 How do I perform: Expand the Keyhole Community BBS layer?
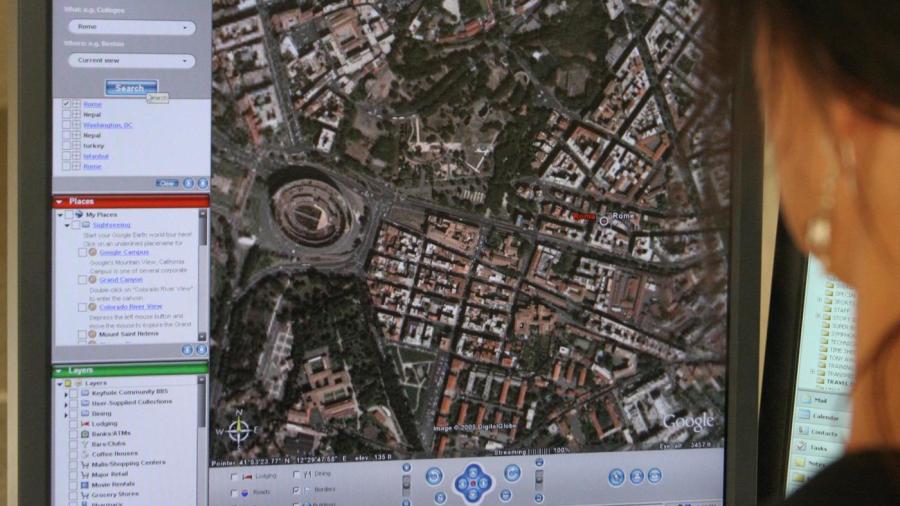65,394
